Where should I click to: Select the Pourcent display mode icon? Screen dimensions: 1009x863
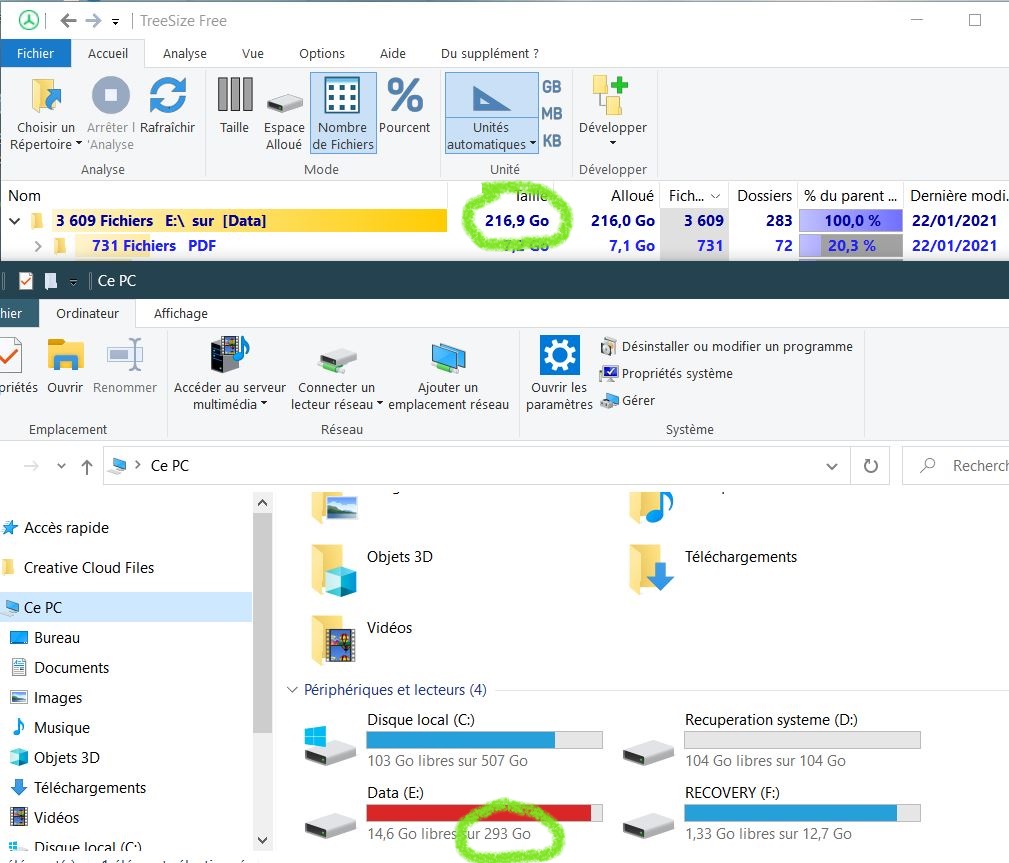[405, 97]
